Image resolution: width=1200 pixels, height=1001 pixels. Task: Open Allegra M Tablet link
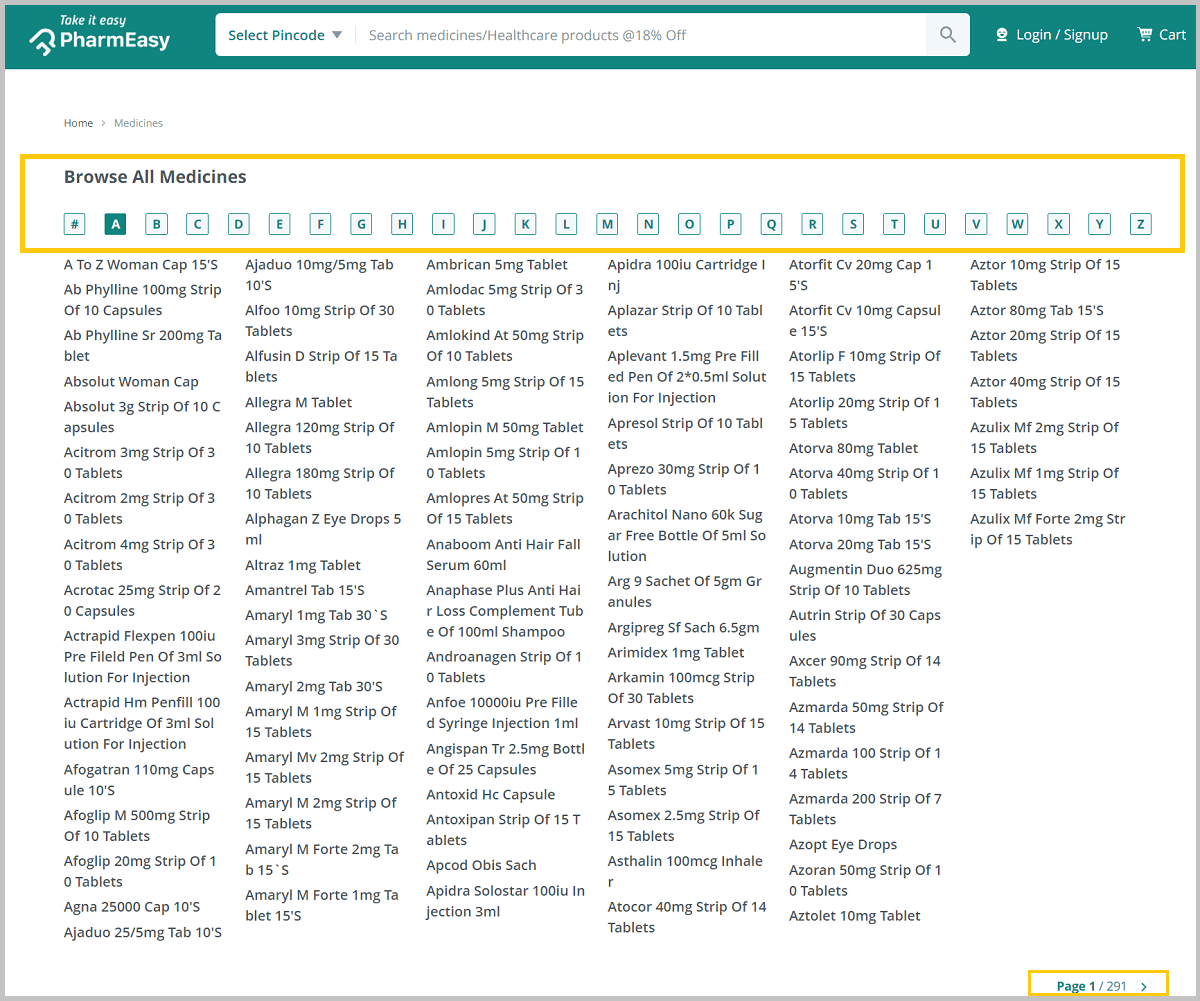pos(298,402)
